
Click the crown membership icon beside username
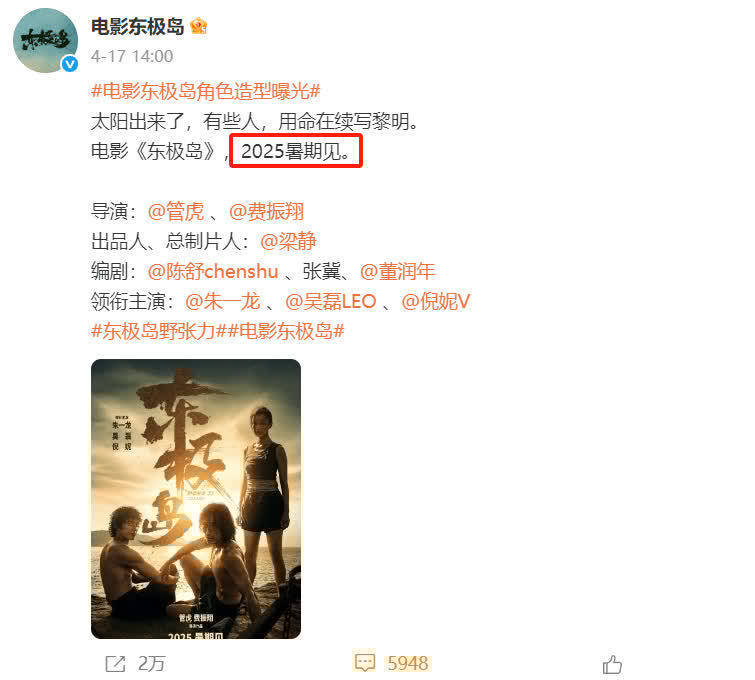198,26
